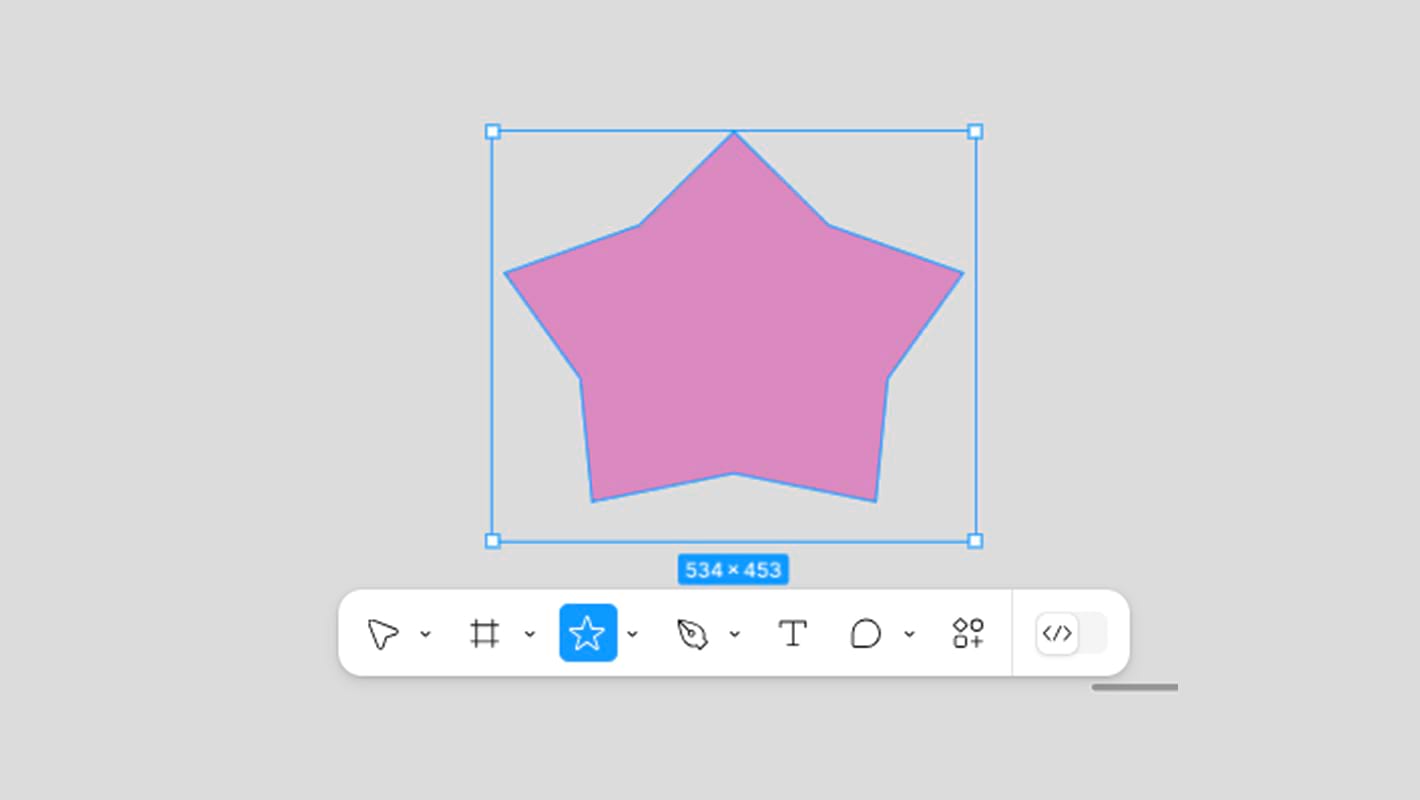Open the shape tools dropdown beside Star
Viewport: 1420px width, 800px height.
pyautogui.click(x=632, y=634)
